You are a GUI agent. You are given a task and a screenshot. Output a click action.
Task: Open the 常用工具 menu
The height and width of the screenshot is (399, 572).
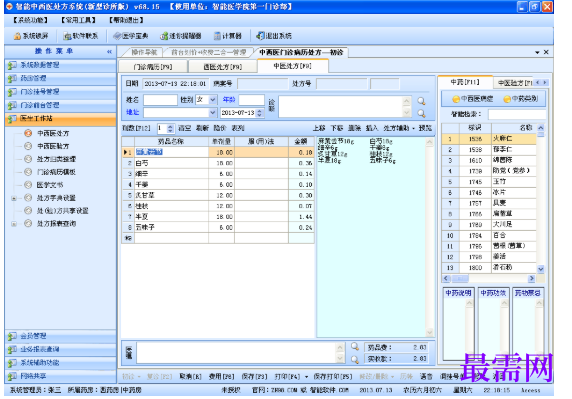click(78, 20)
